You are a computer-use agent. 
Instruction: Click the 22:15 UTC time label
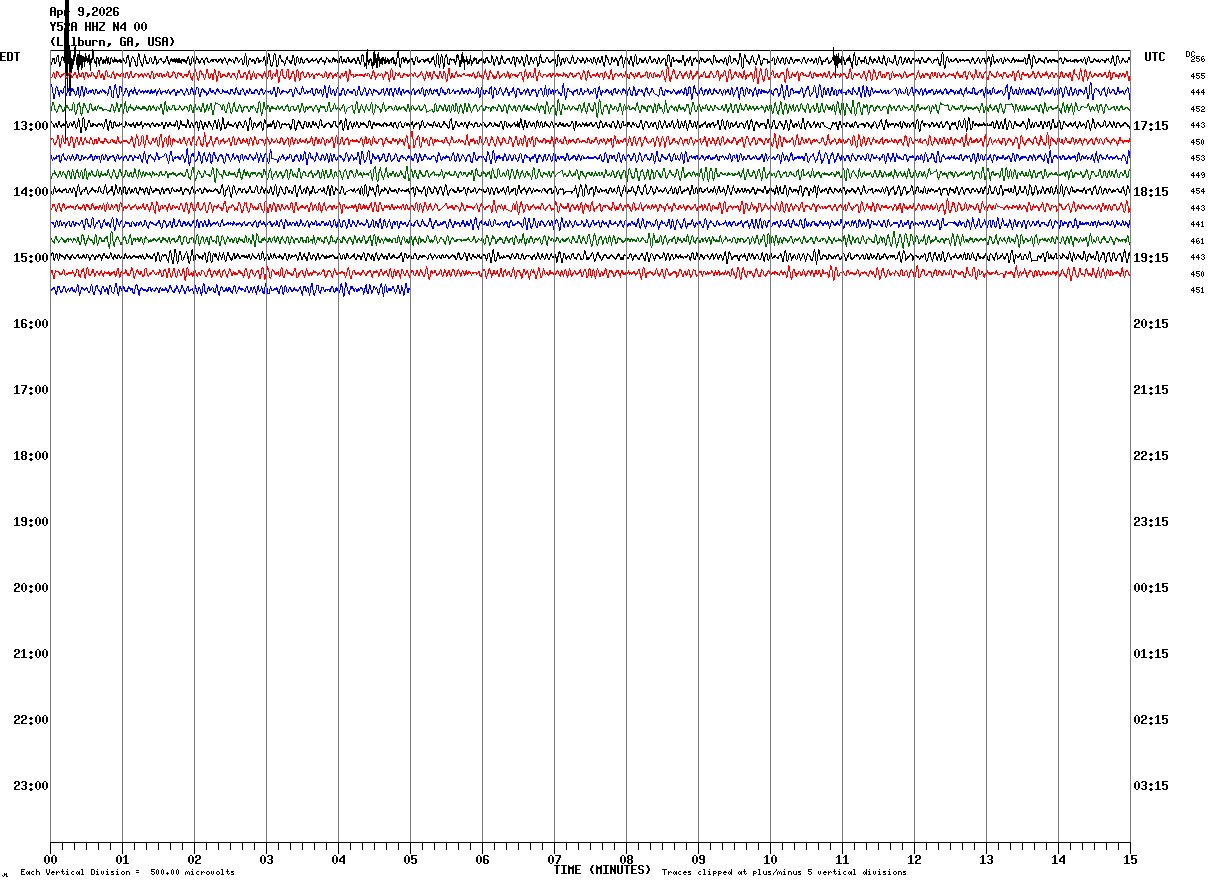pyautogui.click(x=1151, y=456)
